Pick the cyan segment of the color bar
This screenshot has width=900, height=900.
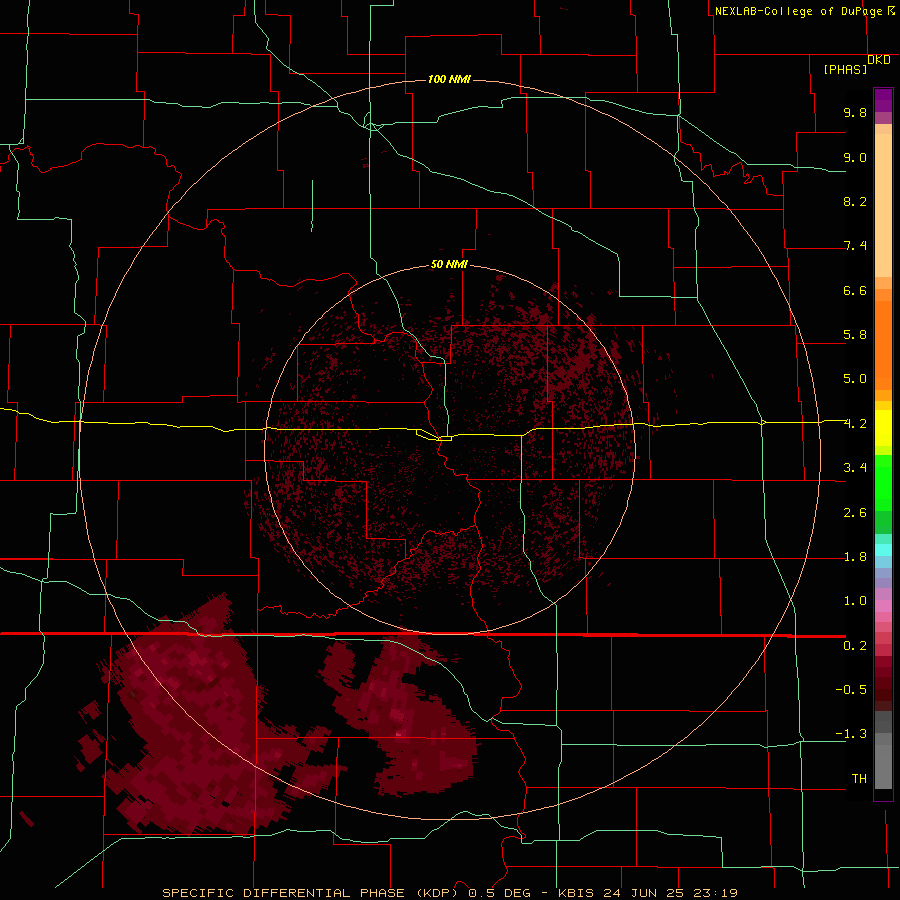click(883, 550)
